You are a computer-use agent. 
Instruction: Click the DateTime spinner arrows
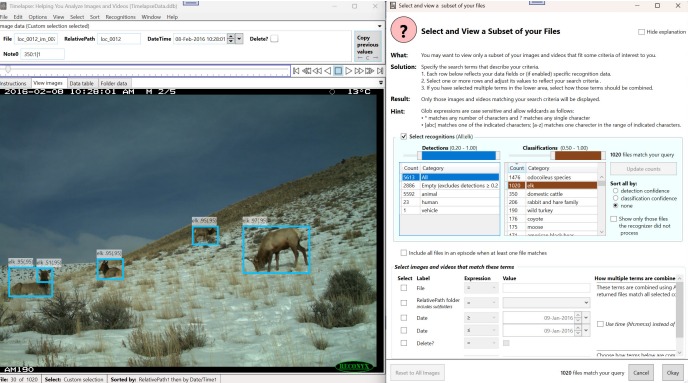pyautogui.click(x=231, y=39)
